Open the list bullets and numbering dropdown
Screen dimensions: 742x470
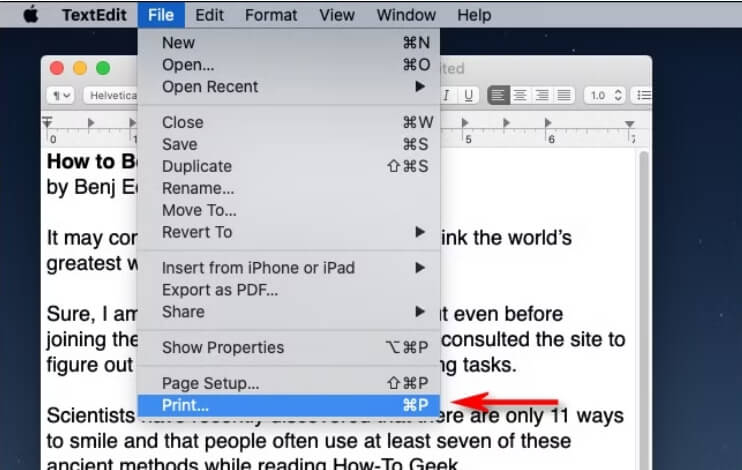643,96
